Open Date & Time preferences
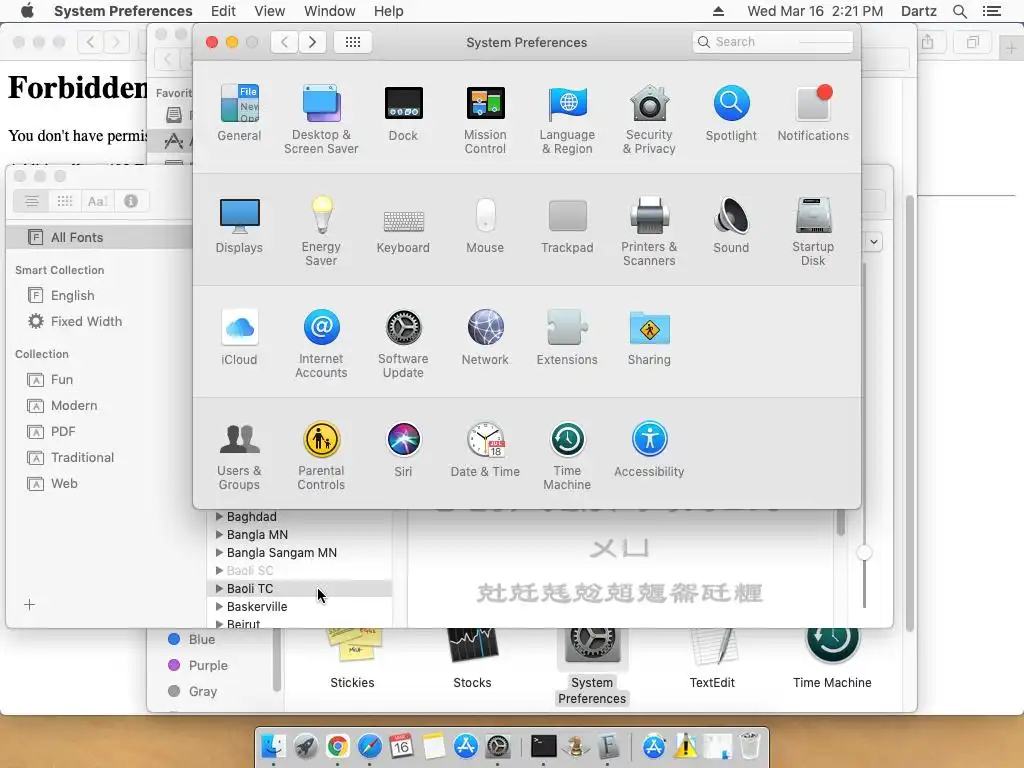The height and width of the screenshot is (768, 1024). point(485,449)
